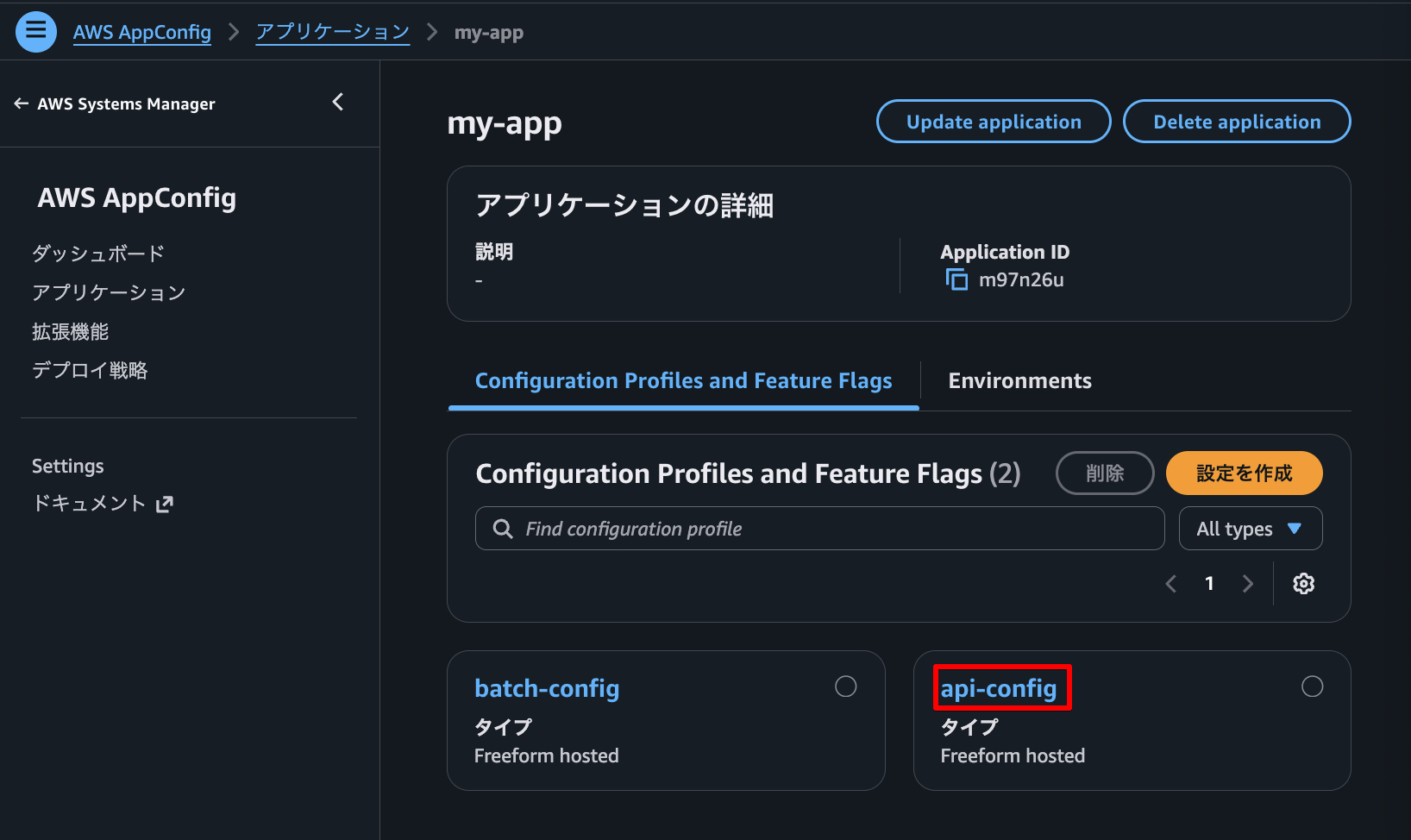This screenshot has height=840, width=1411.
Task: Open ドキュメント external link in sidebar
Action: [103, 504]
